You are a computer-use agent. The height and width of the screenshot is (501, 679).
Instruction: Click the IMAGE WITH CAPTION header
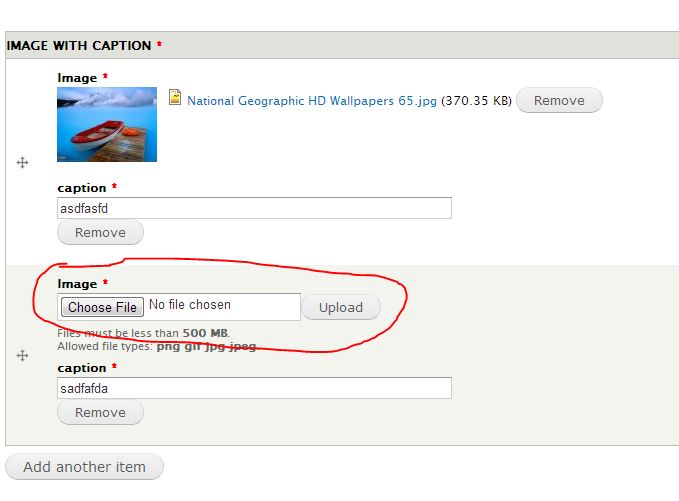click(x=79, y=45)
